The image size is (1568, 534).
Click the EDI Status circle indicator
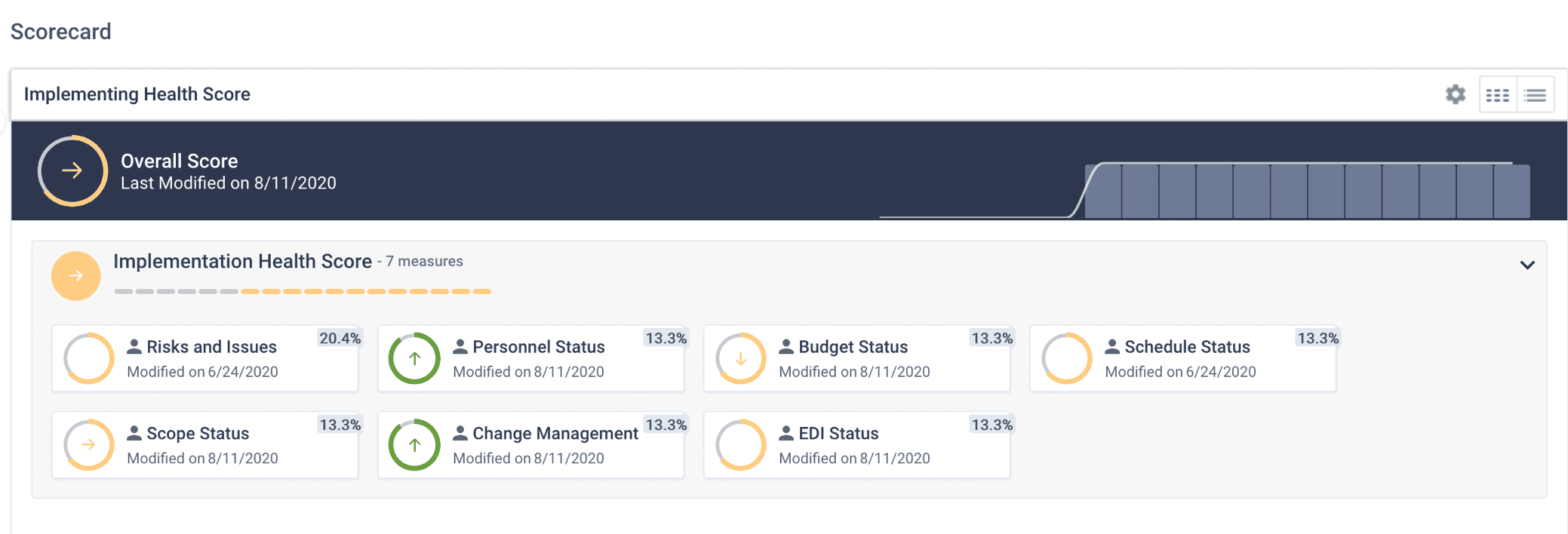pyautogui.click(x=740, y=445)
